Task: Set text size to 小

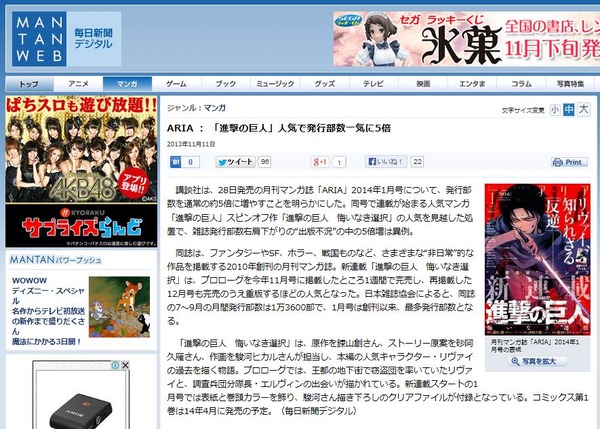Action: tap(555, 110)
